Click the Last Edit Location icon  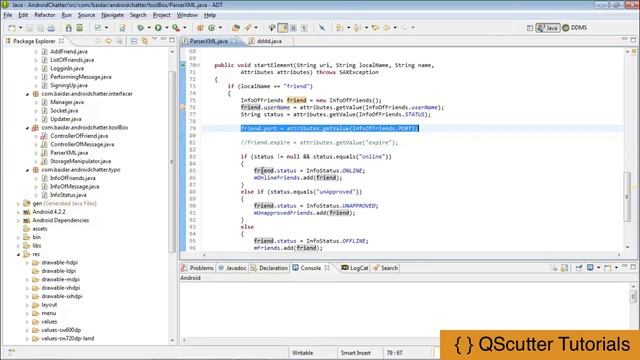tap(375, 28)
